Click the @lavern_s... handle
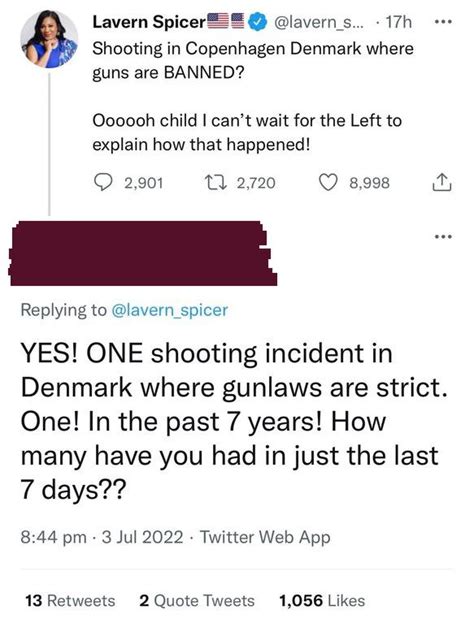 pyautogui.click(x=318, y=22)
